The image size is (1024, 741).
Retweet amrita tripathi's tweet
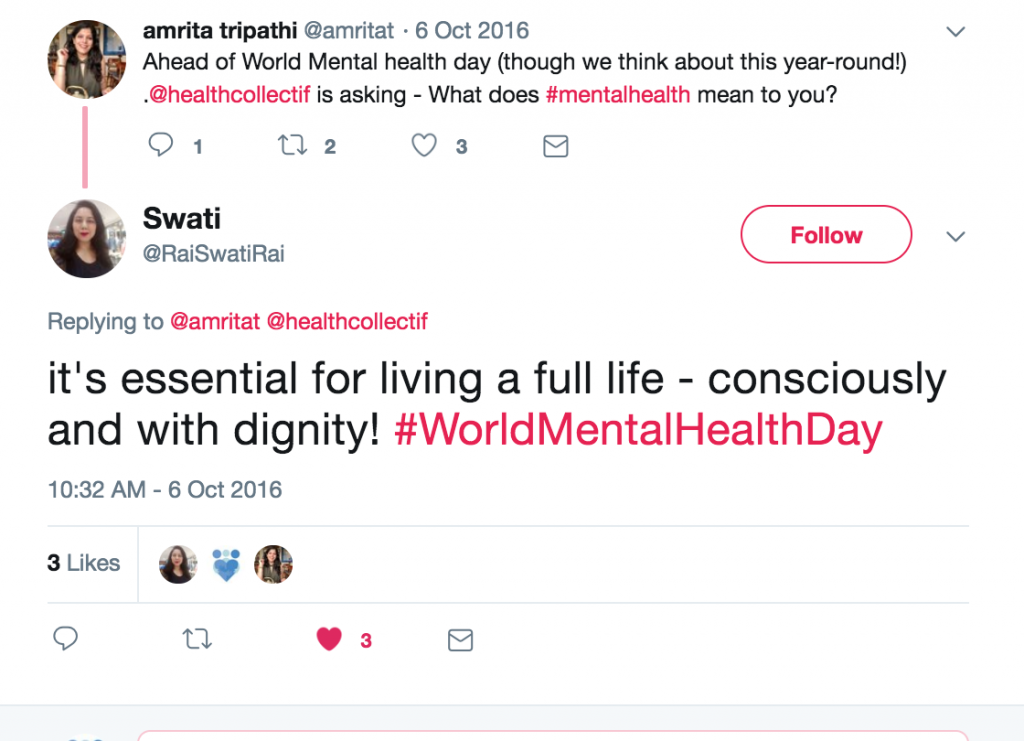292,146
